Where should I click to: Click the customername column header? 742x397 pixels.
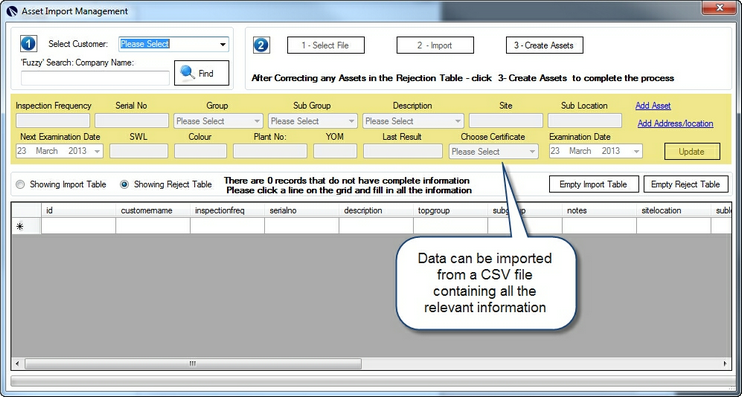[x=153, y=211]
